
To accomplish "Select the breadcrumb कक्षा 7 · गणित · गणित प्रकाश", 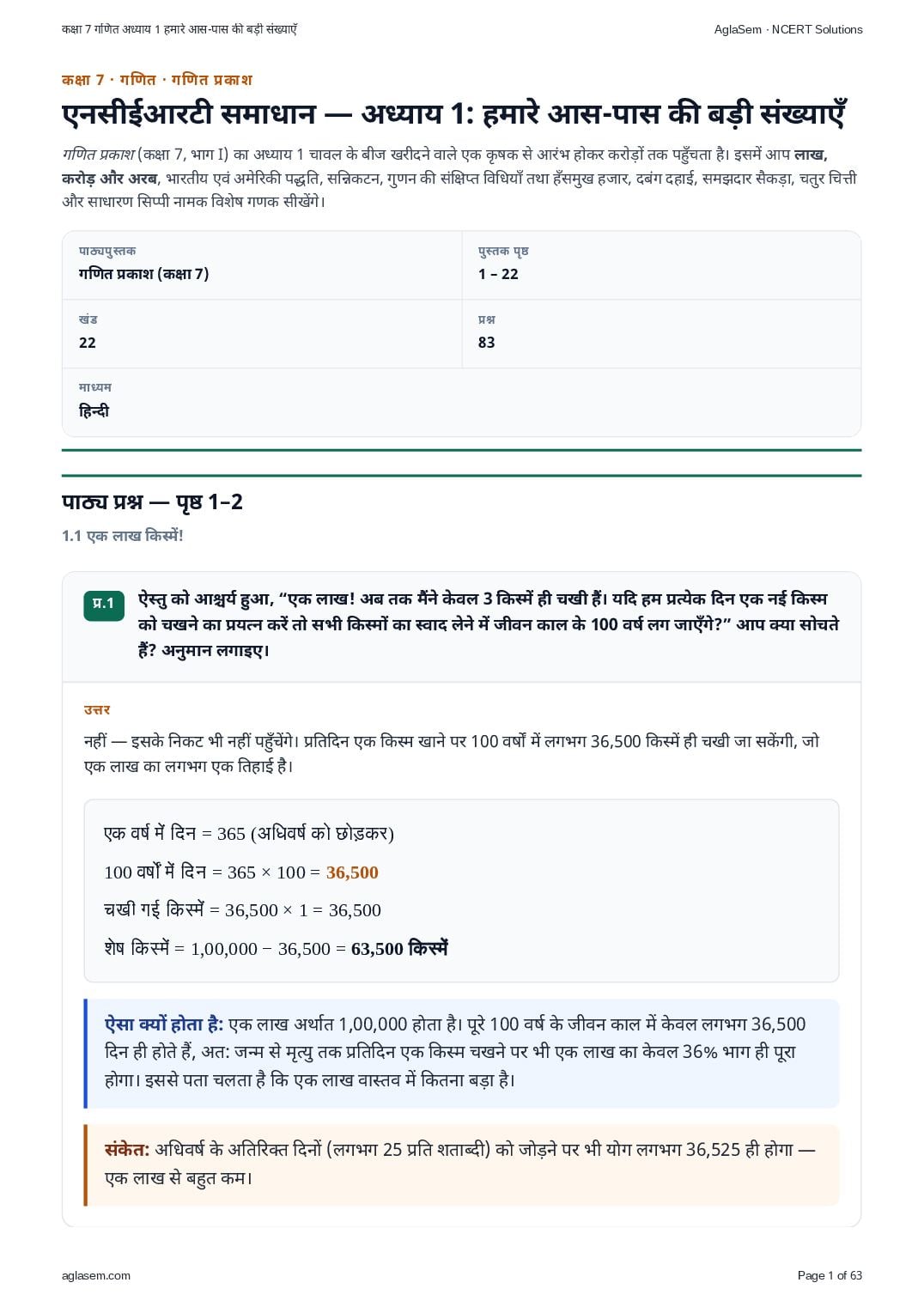I will pos(157,80).
